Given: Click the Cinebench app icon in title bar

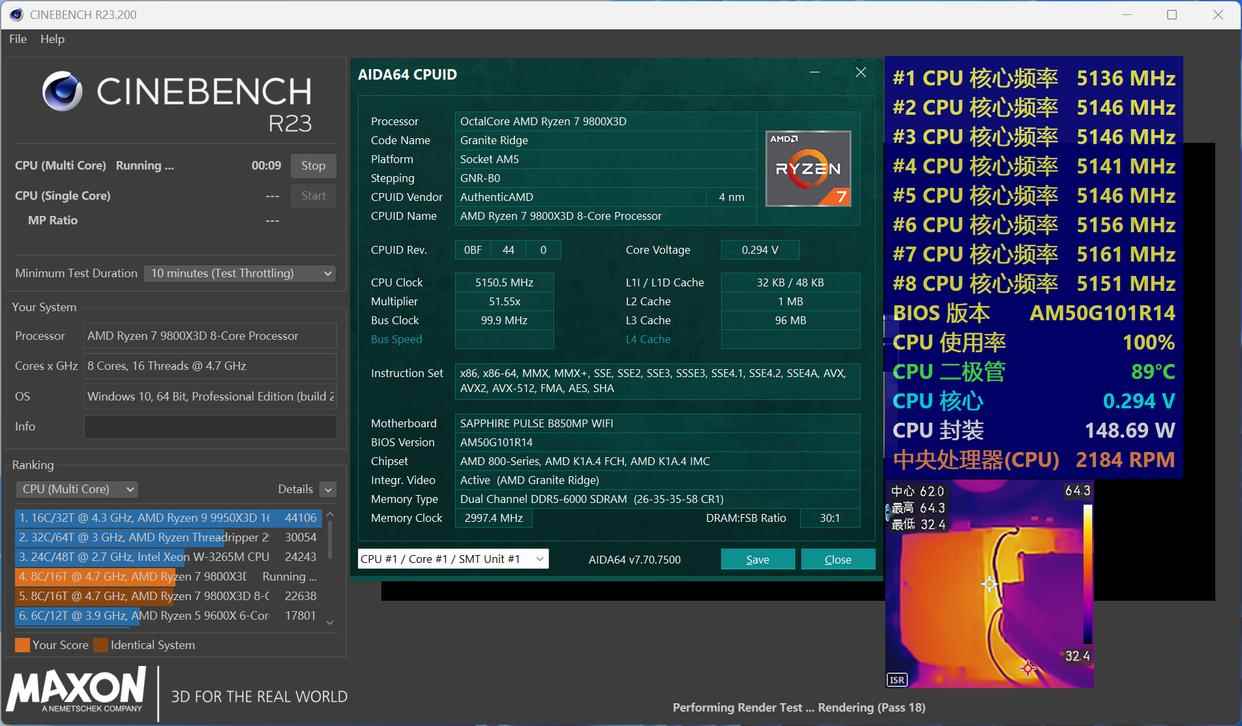Looking at the screenshot, I should (16, 15).
